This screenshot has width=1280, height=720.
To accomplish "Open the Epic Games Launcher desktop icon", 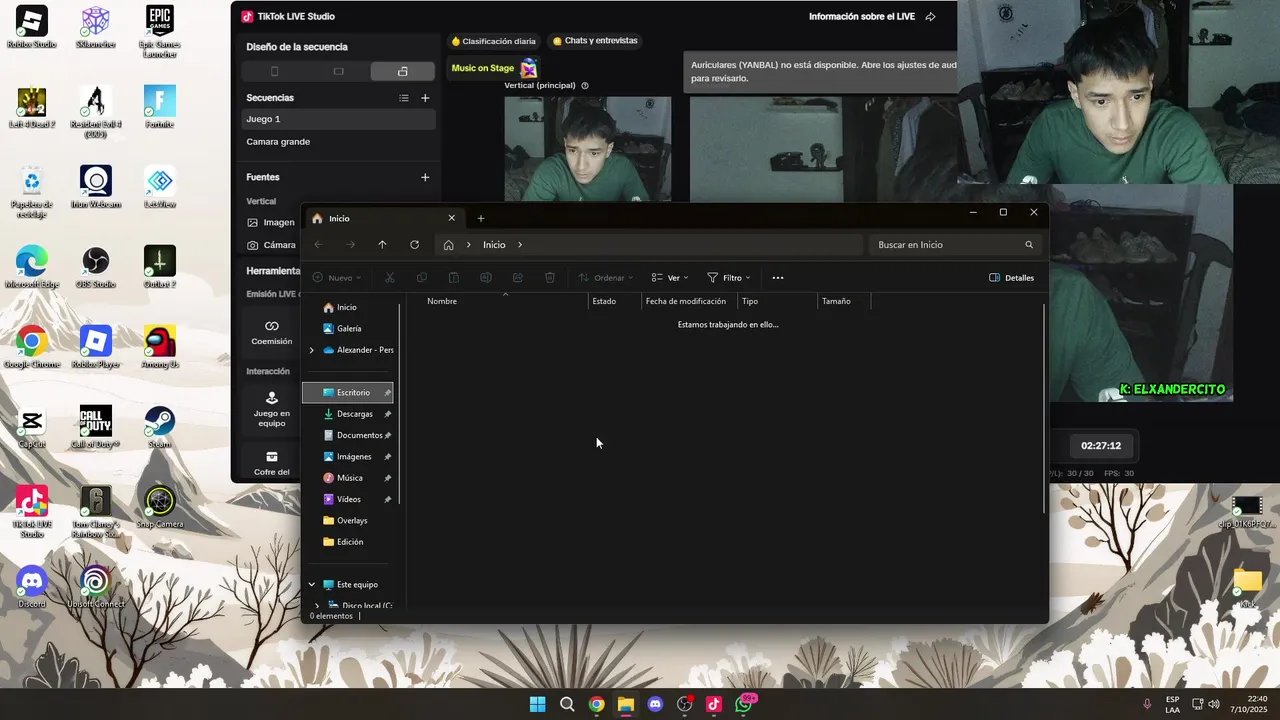I will [x=160, y=30].
